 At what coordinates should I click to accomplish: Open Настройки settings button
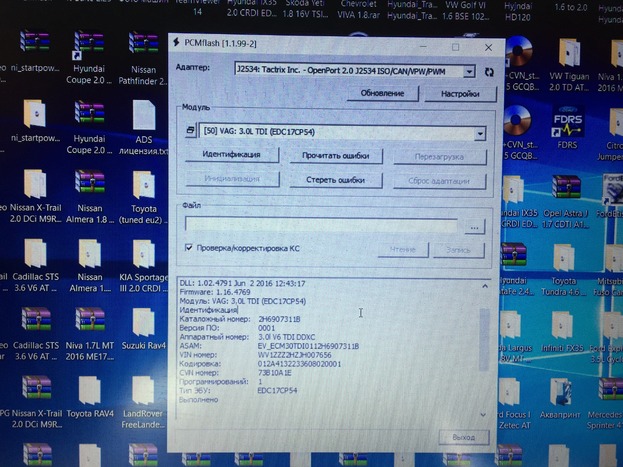coord(446,94)
